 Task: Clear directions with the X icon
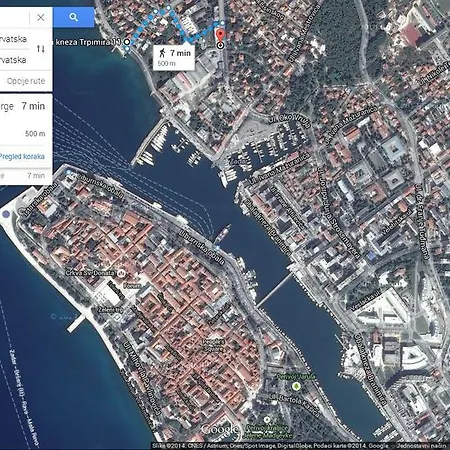coord(41,17)
